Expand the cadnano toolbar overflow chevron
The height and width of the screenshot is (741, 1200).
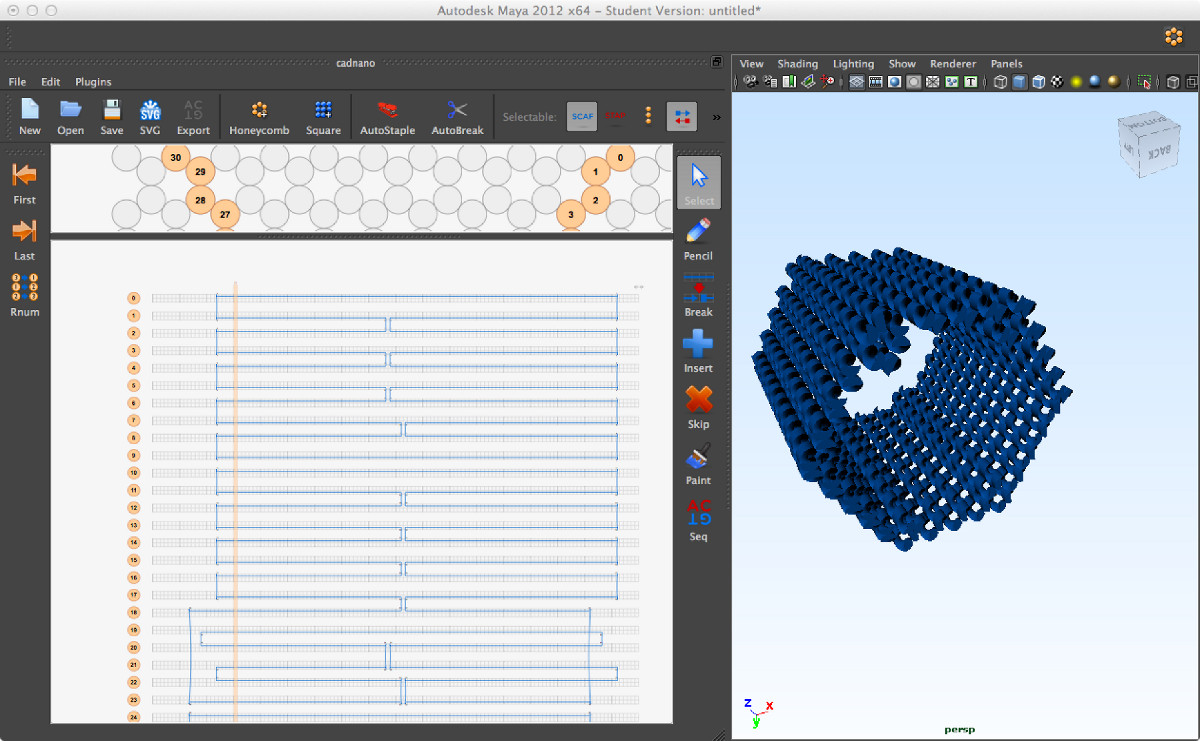point(716,117)
